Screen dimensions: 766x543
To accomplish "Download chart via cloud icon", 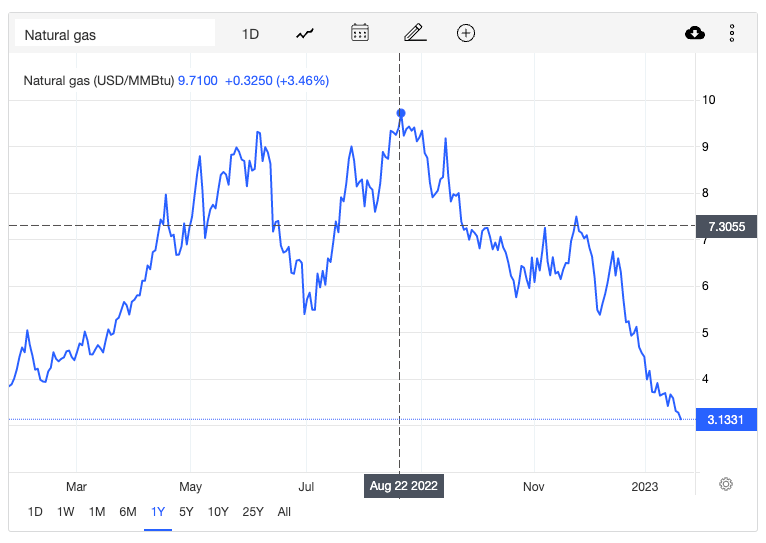I will tap(695, 34).
